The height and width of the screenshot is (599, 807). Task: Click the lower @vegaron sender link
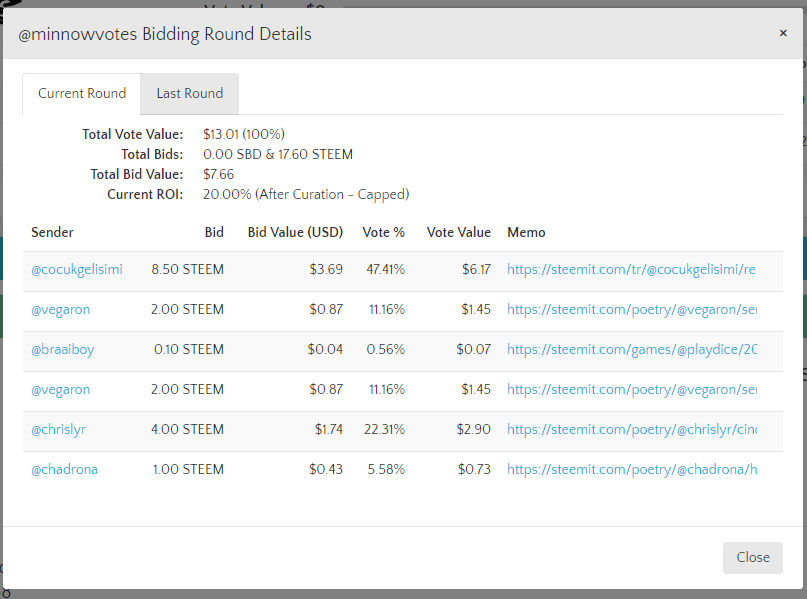click(61, 390)
